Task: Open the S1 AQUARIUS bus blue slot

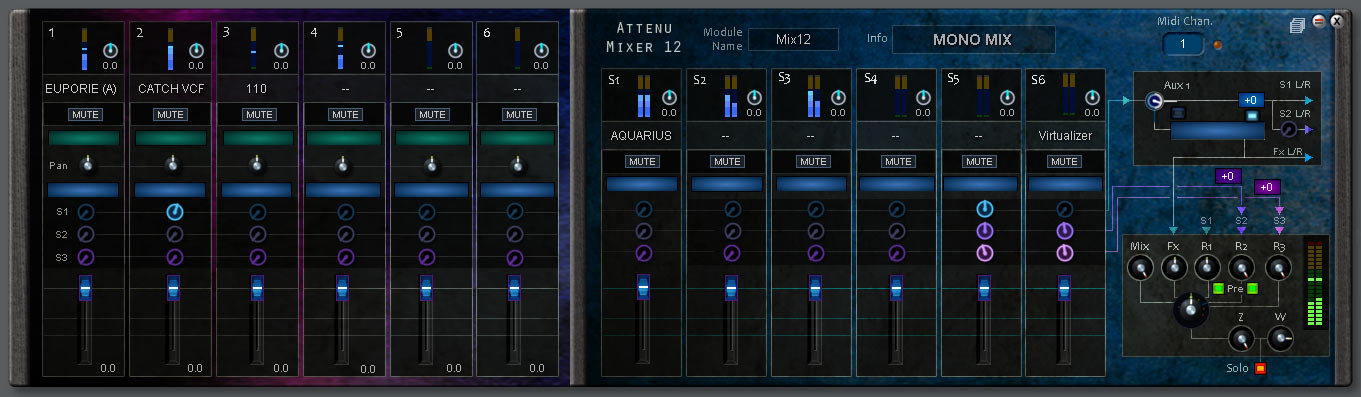Action: [x=642, y=184]
